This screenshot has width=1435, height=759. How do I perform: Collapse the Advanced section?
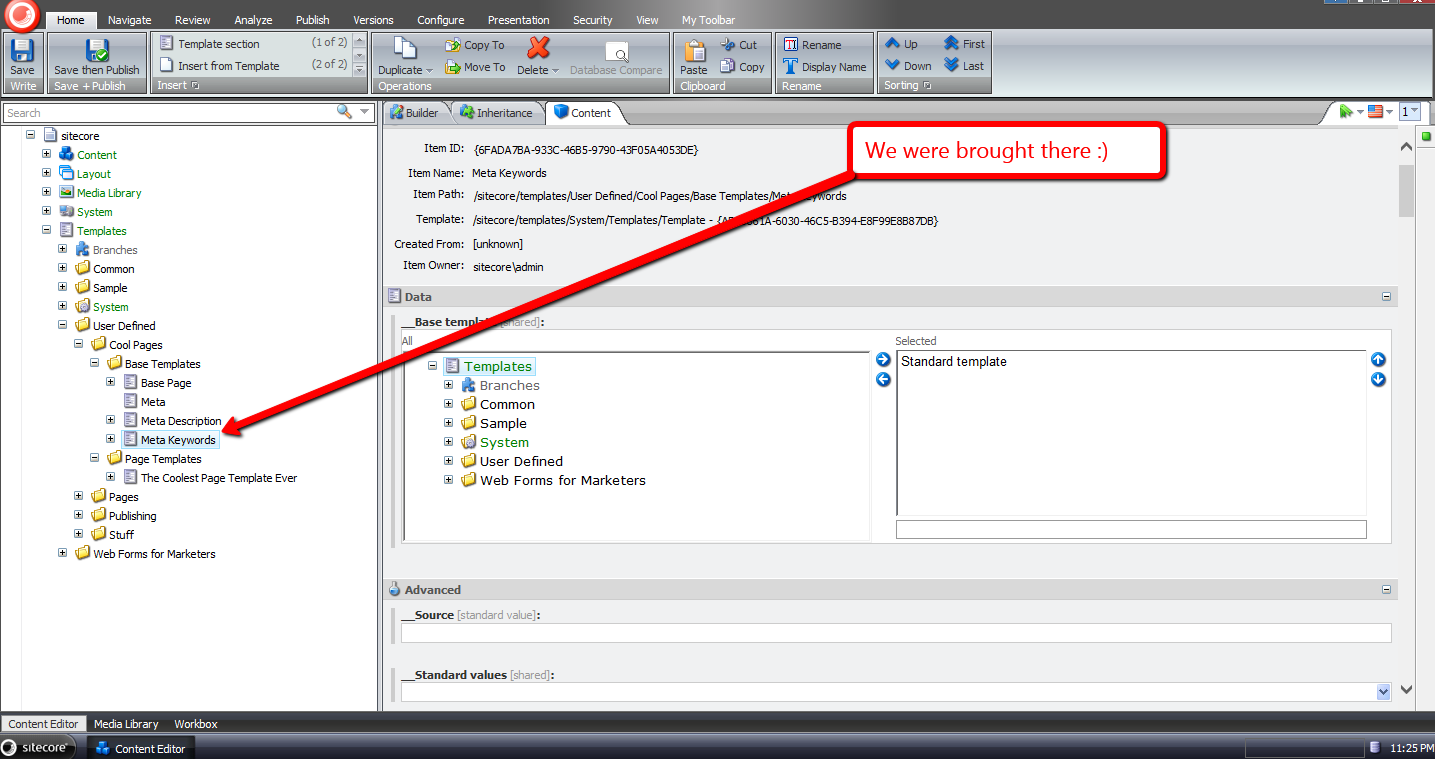(x=1386, y=590)
